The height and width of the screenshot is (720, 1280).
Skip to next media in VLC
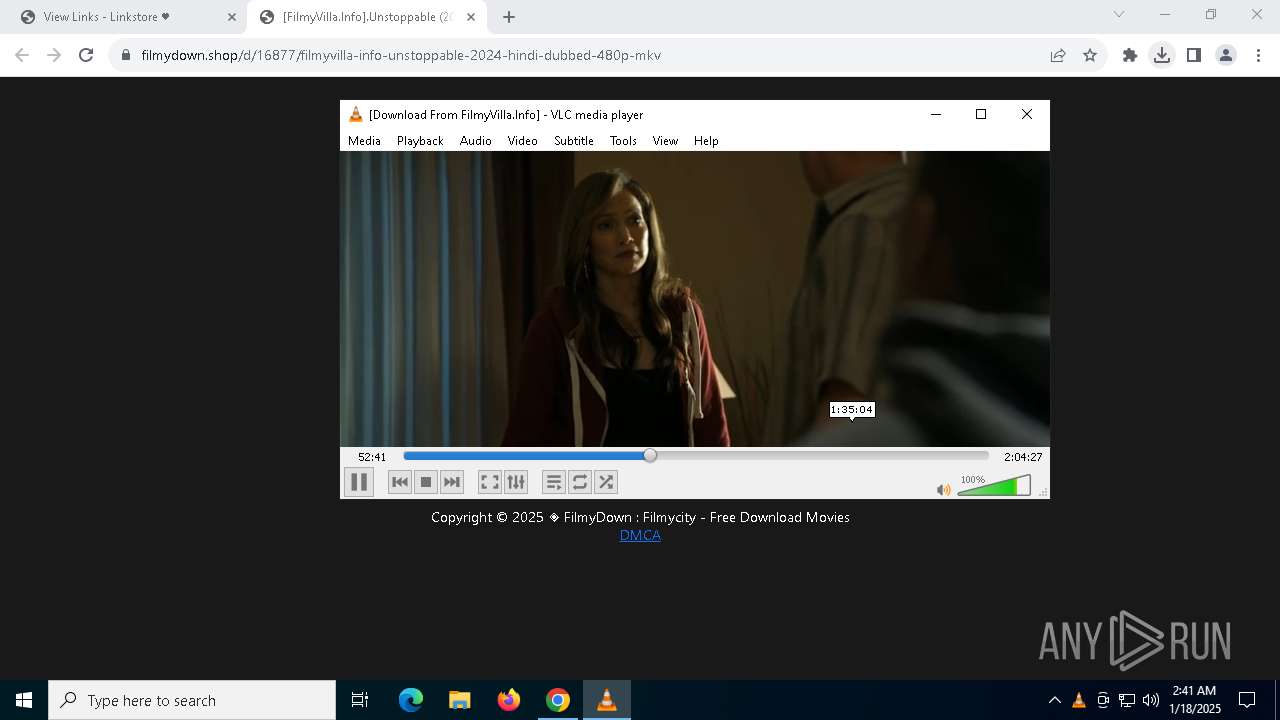pyautogui.click(x=452, y=482)
